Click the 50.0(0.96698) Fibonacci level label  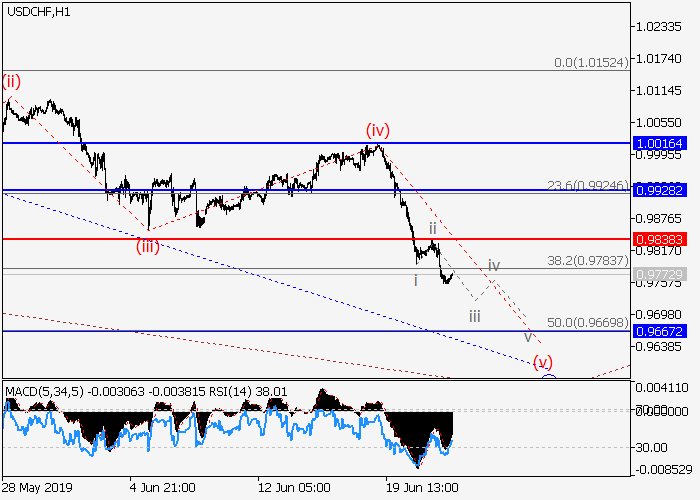click(590, 323)
